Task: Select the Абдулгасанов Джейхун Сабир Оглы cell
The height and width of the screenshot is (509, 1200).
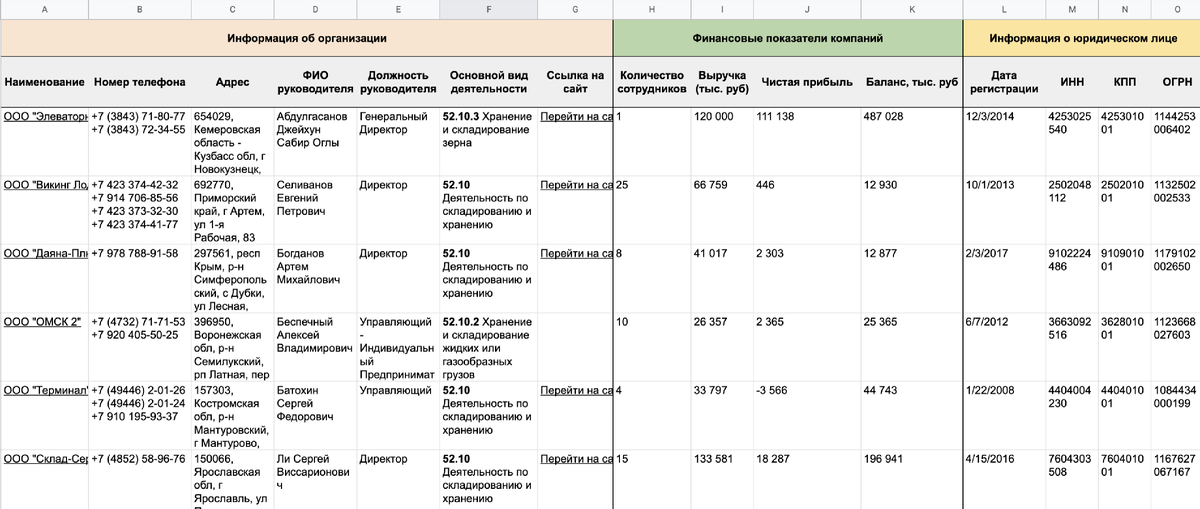Action: pos(314,140)
